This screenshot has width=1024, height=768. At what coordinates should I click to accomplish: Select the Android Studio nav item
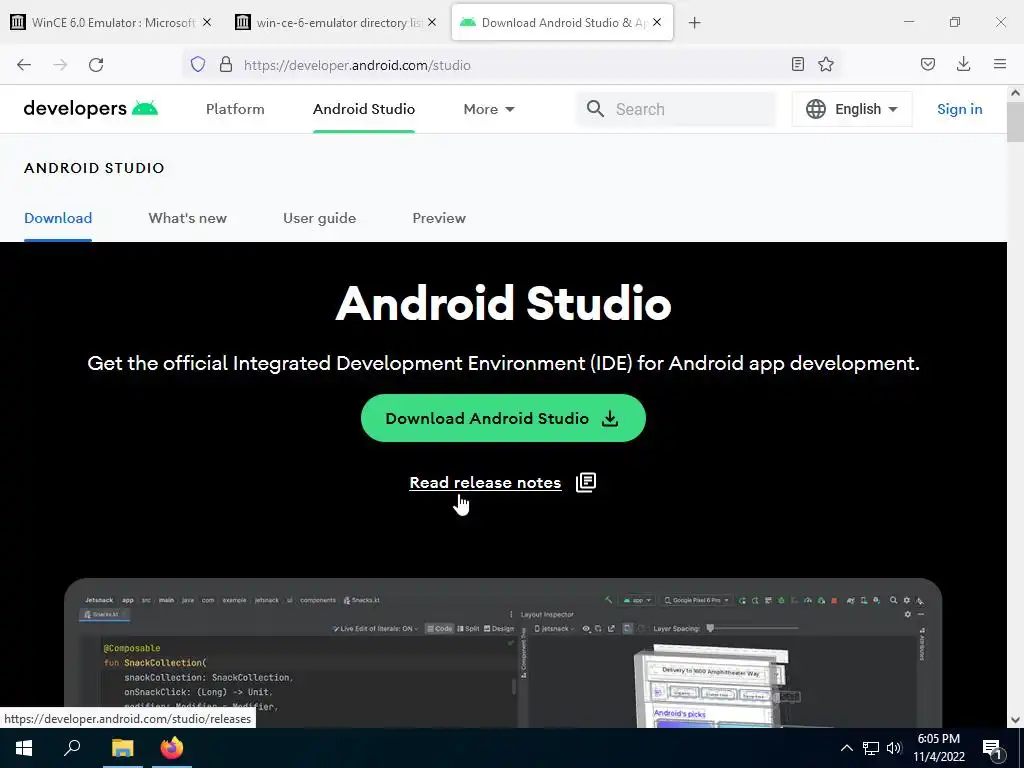click(364, 109)
